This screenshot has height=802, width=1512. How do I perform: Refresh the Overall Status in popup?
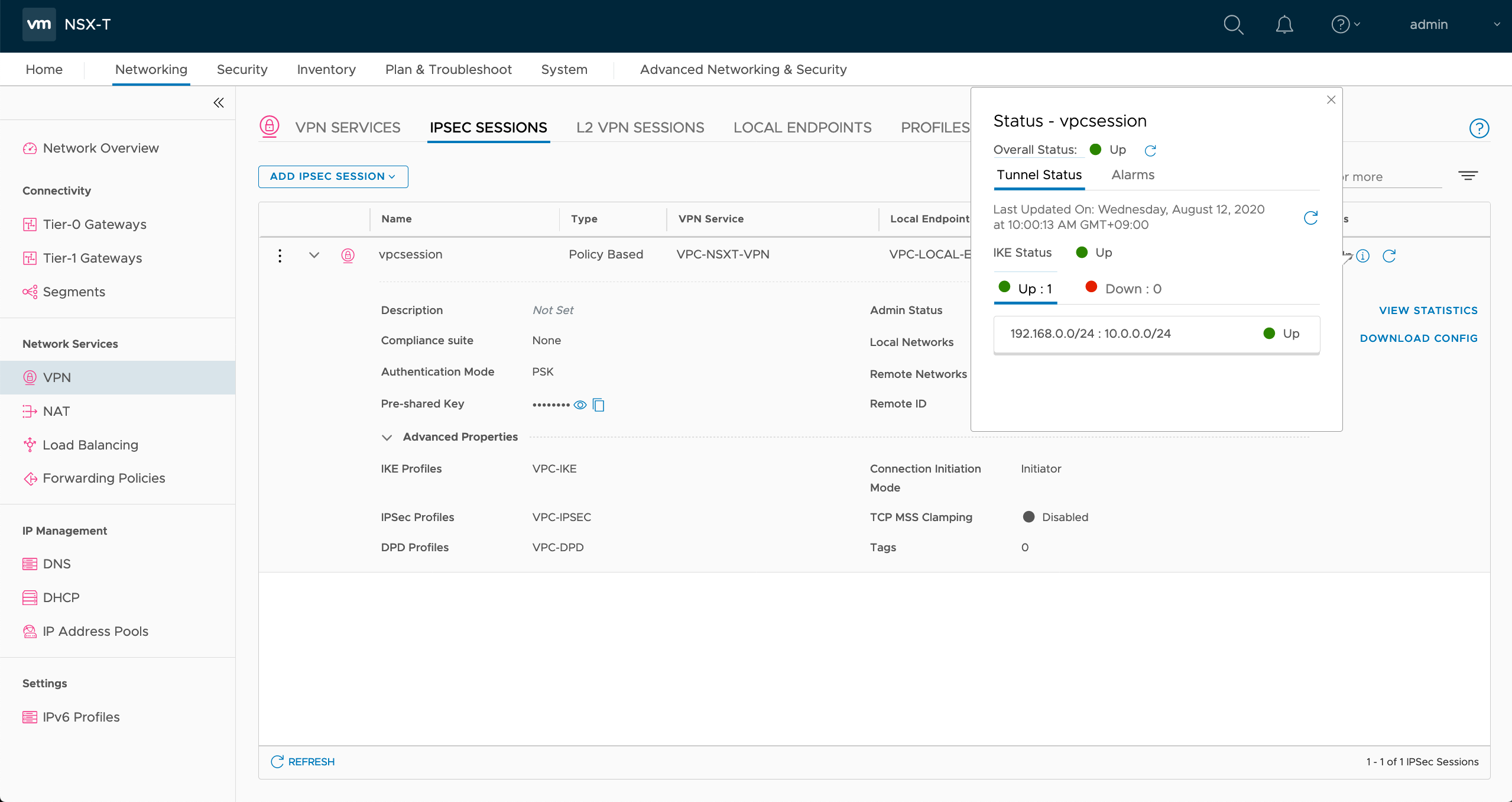coord(1150,151)
